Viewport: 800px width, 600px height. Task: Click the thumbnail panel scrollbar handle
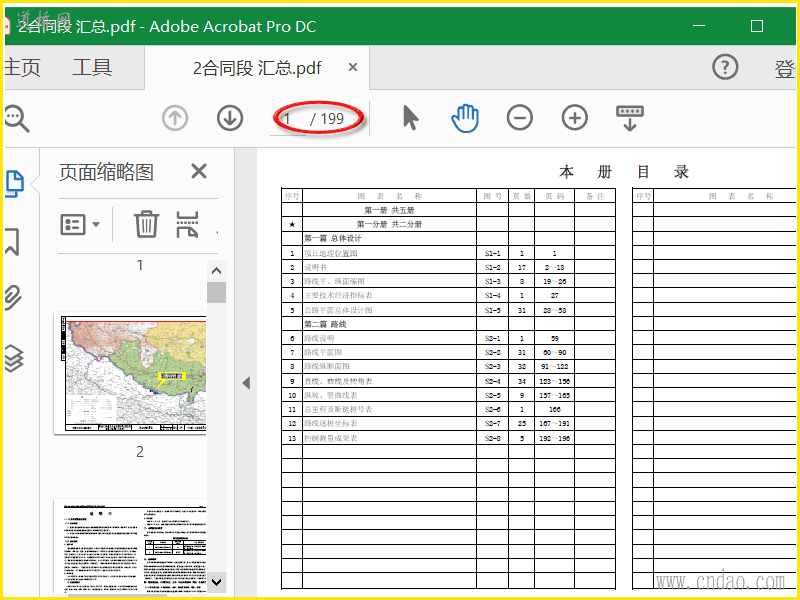tap(216, 292)
